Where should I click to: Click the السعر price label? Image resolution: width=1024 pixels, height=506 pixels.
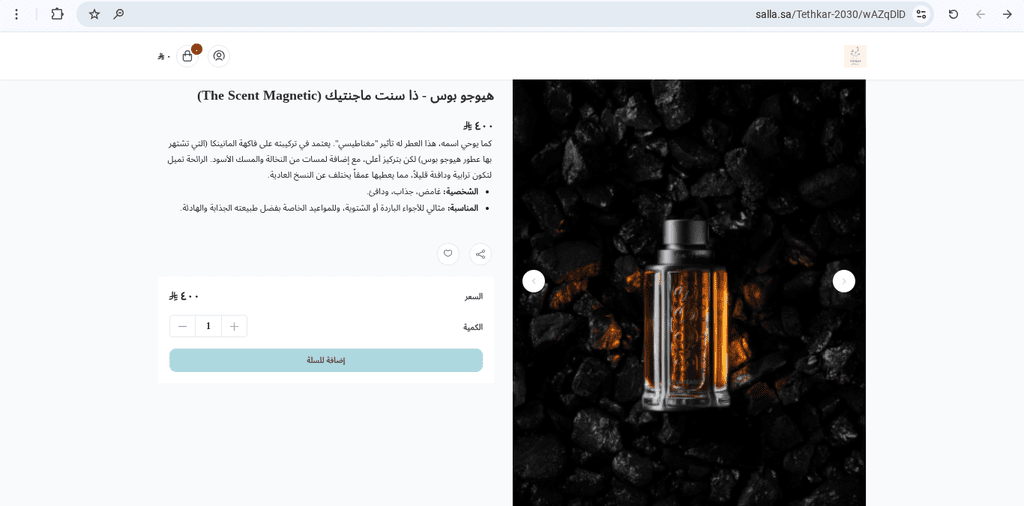pyautogui.click(x=473, y=296)
